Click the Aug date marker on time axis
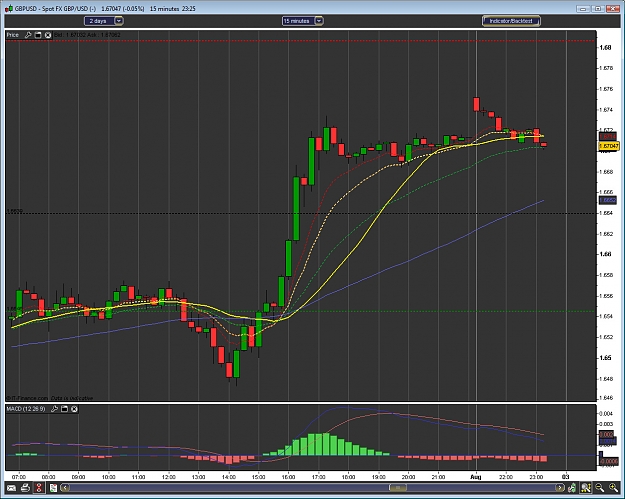Image resolution: width=625 pixels, height=499 pixels. [x=476, y=477]
